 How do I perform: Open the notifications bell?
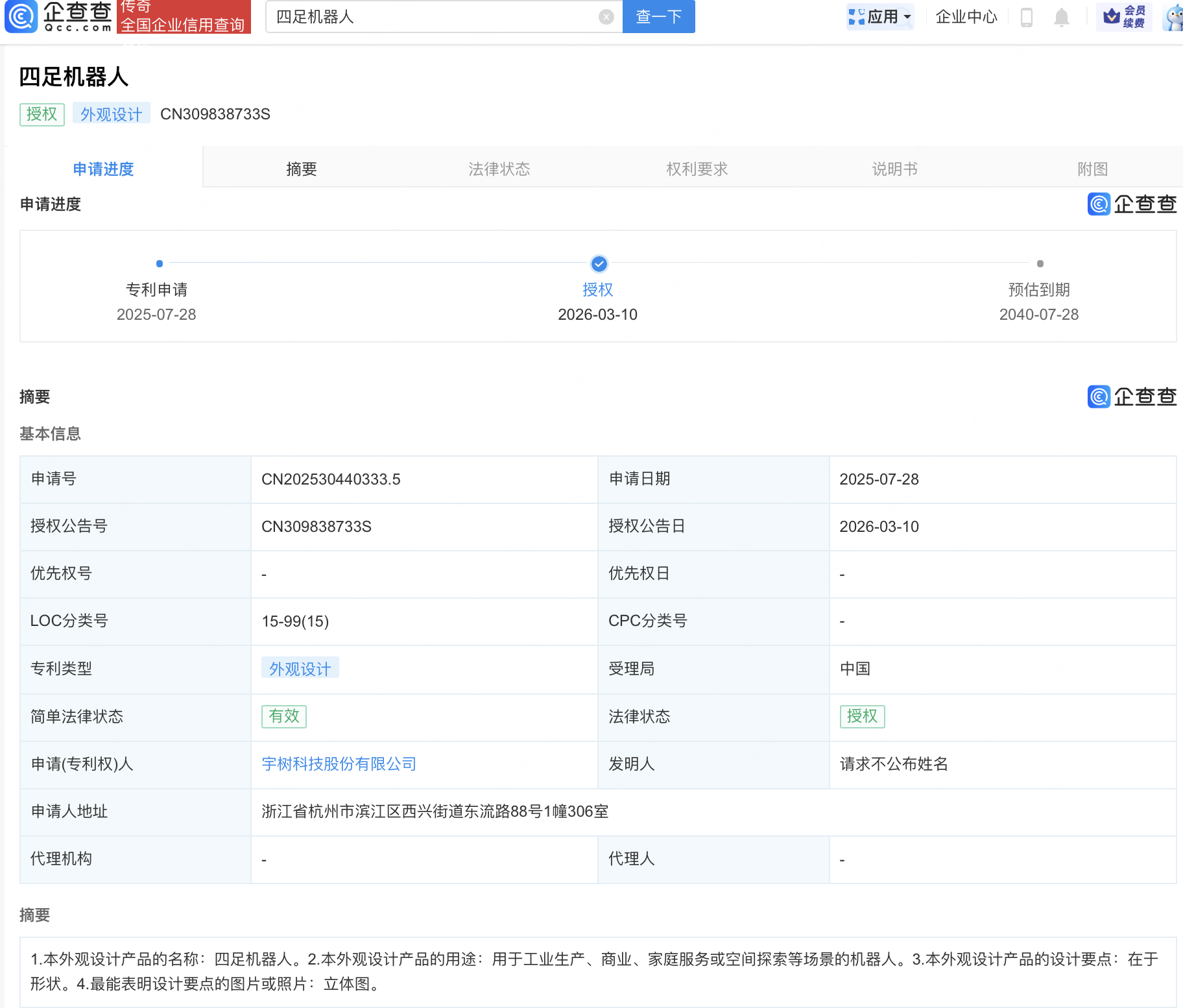[1061, 17]
